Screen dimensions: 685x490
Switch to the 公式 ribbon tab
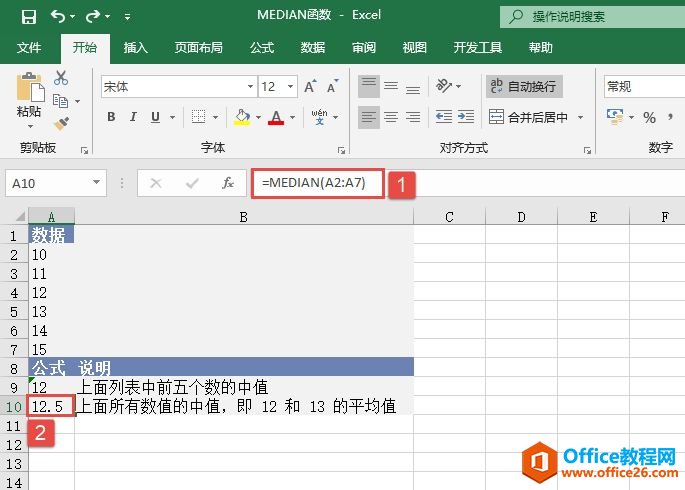coord(262,47)
